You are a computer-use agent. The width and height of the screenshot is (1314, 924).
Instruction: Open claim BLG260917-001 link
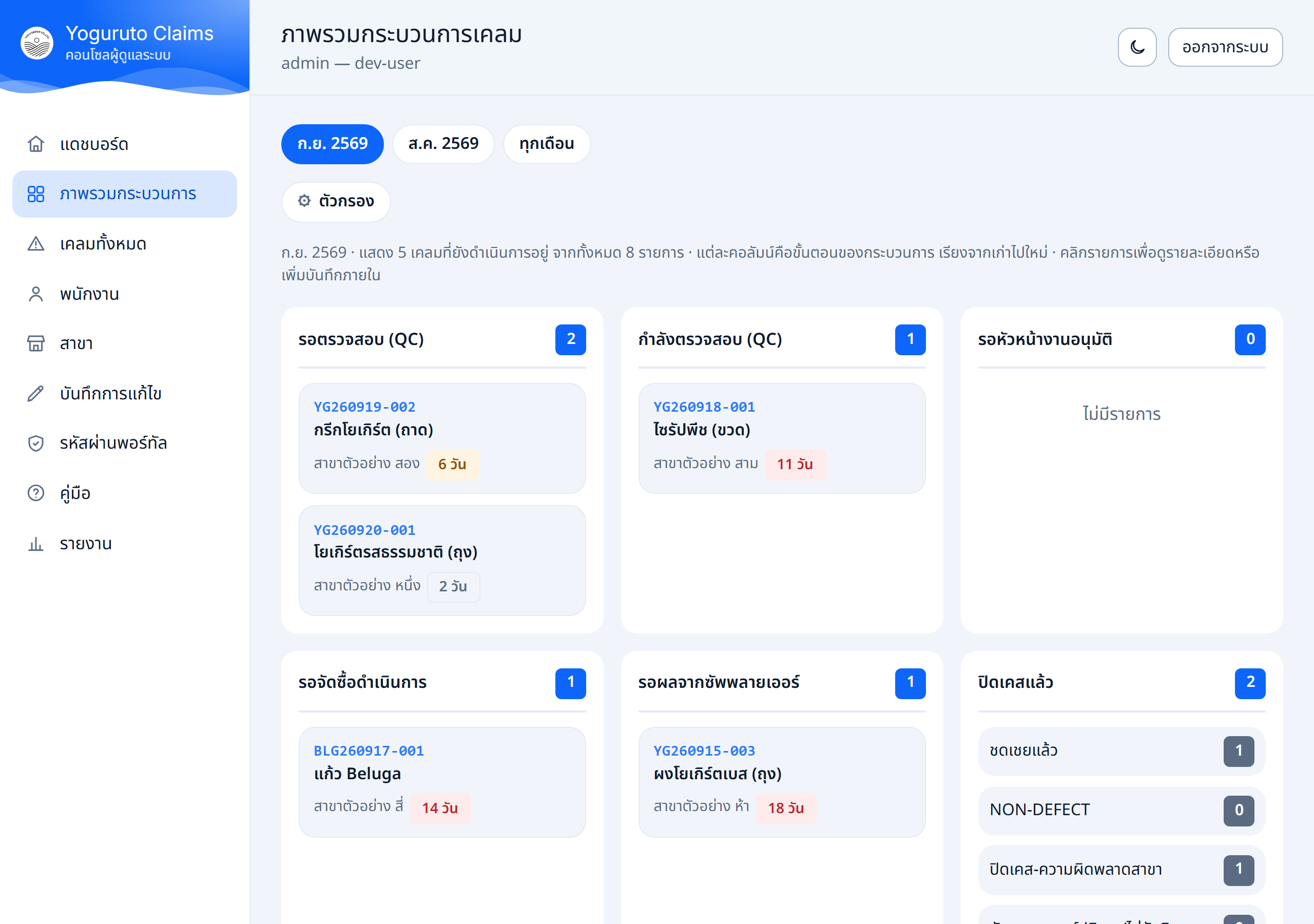click(369, 750)
